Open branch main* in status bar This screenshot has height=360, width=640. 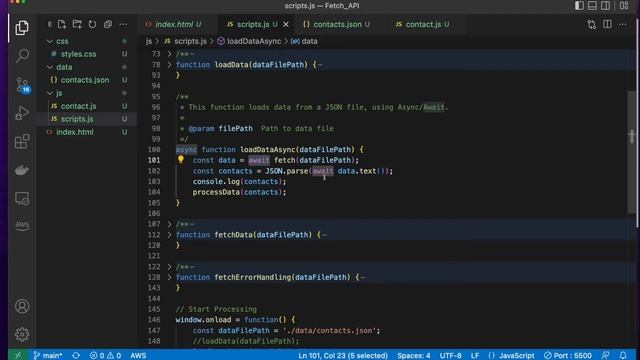(47, 355)
